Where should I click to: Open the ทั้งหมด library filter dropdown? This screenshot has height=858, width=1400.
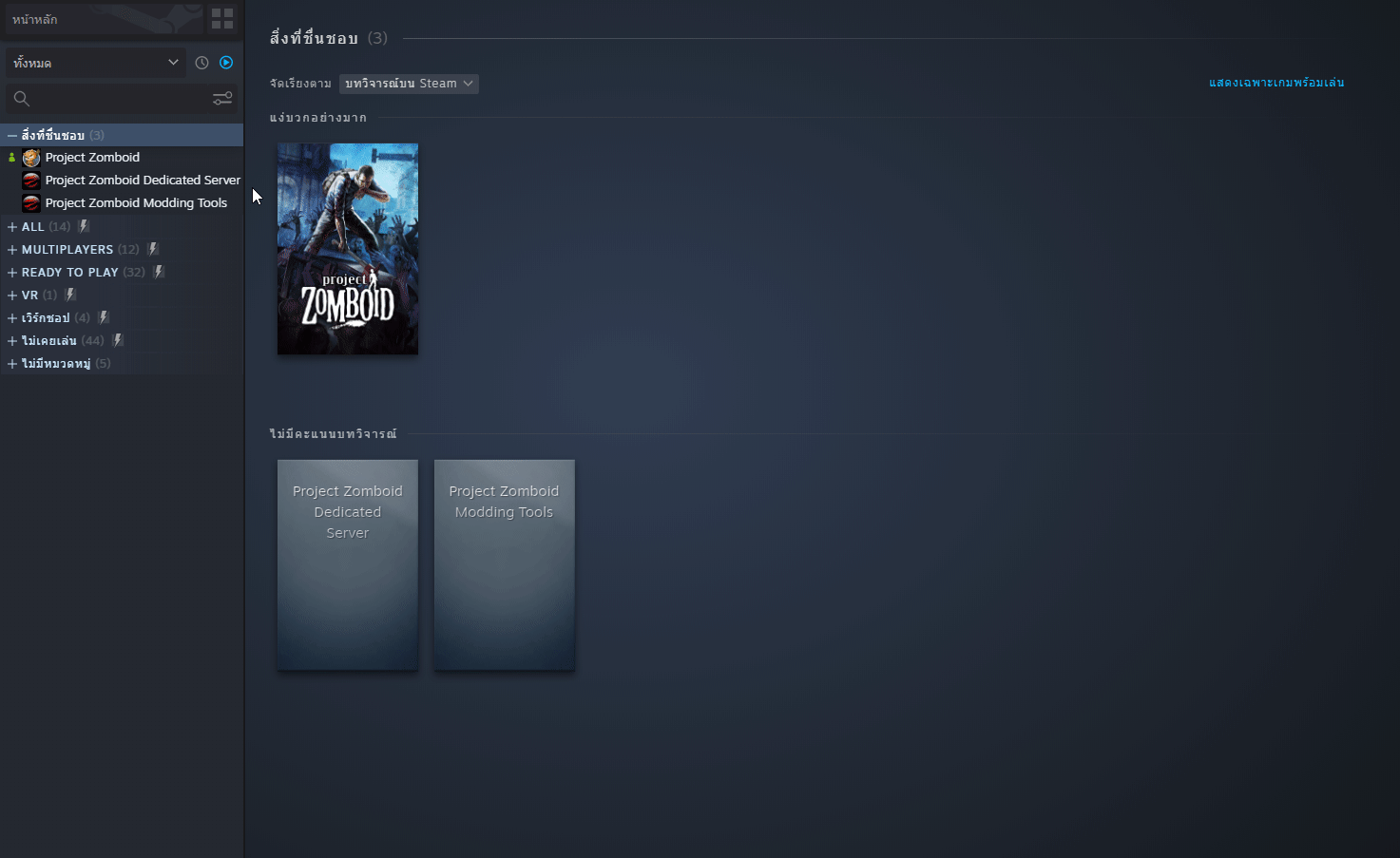pyautogui.click(x=96, y=63)
